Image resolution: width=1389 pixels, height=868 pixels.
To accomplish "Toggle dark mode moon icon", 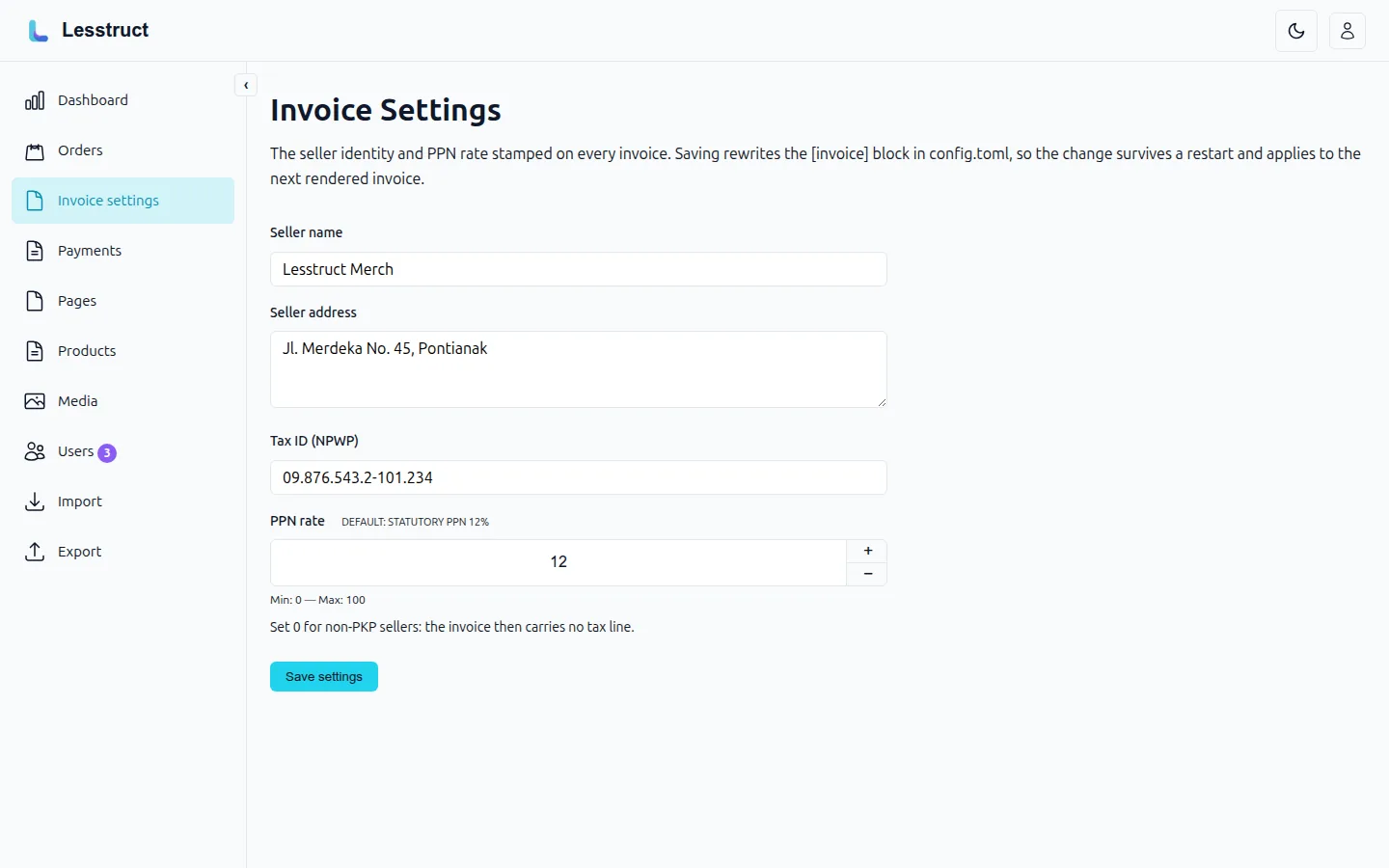I will [1296, 31].
